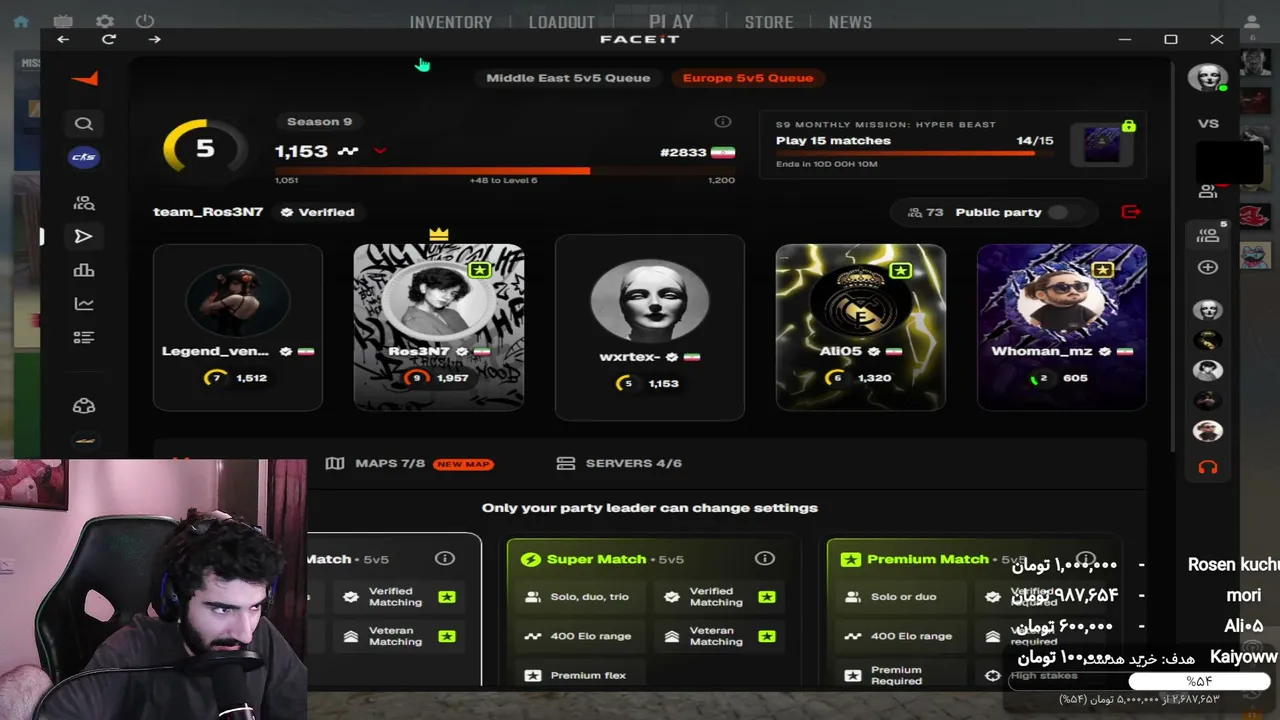This screenshot has height=720, width=1280.
Task: Open the bulleted list icon in the left sidebar
Action: [x=84, y=338]
